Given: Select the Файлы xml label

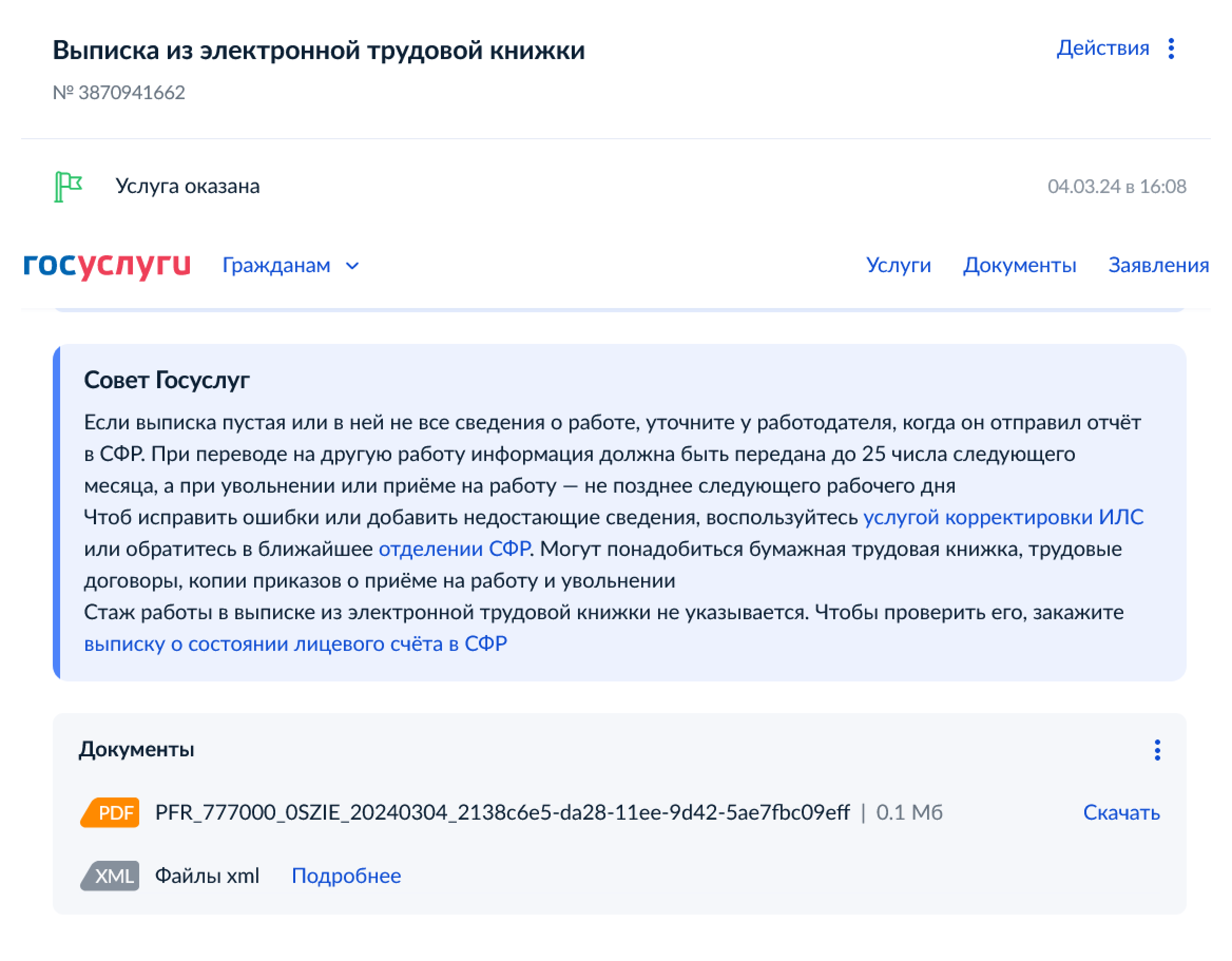Looking at the screenshot, I should coord(207,876).
